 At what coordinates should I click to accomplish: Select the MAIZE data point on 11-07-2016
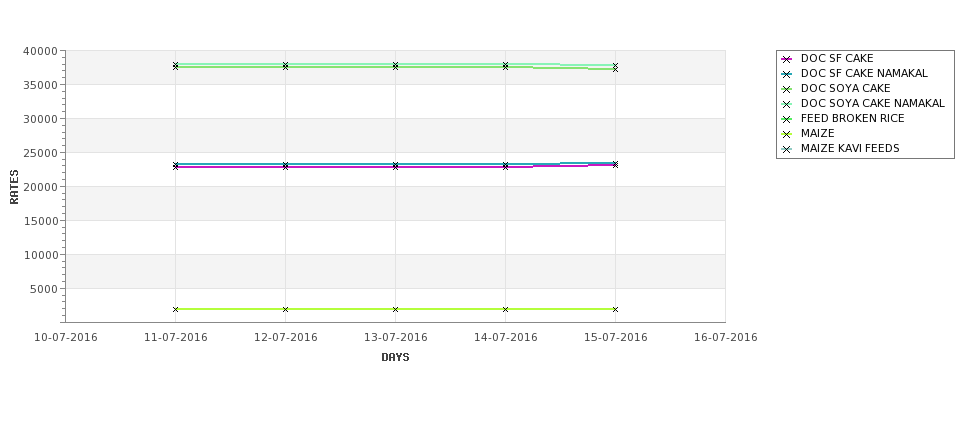pyautogui.click(x=175, y=309)
